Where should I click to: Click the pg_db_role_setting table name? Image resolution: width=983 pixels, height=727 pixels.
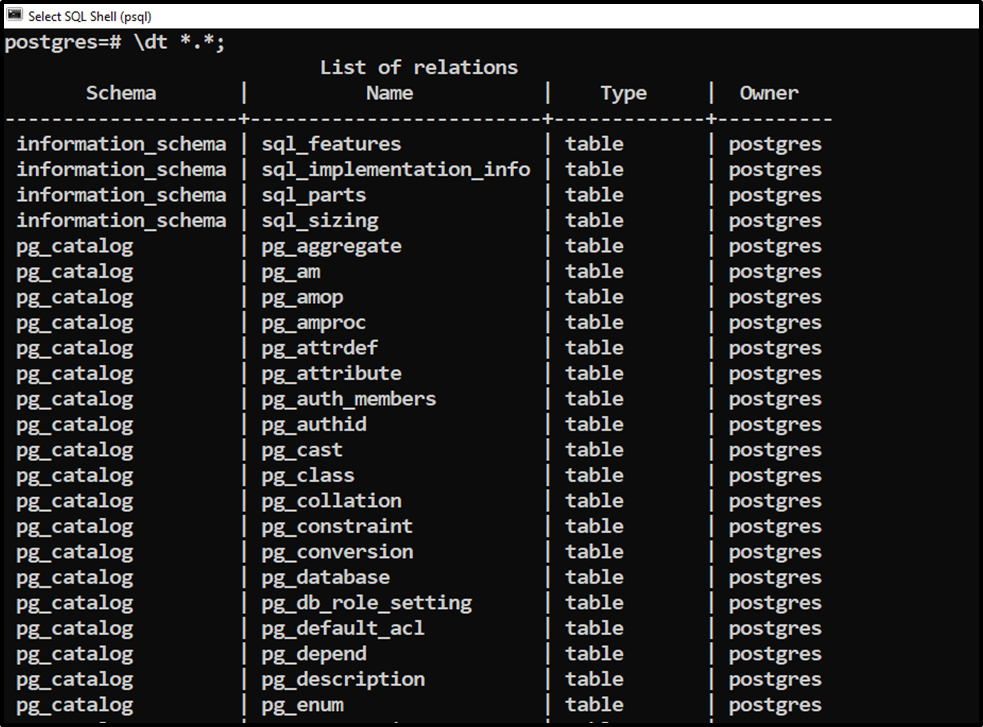[367, 604]
